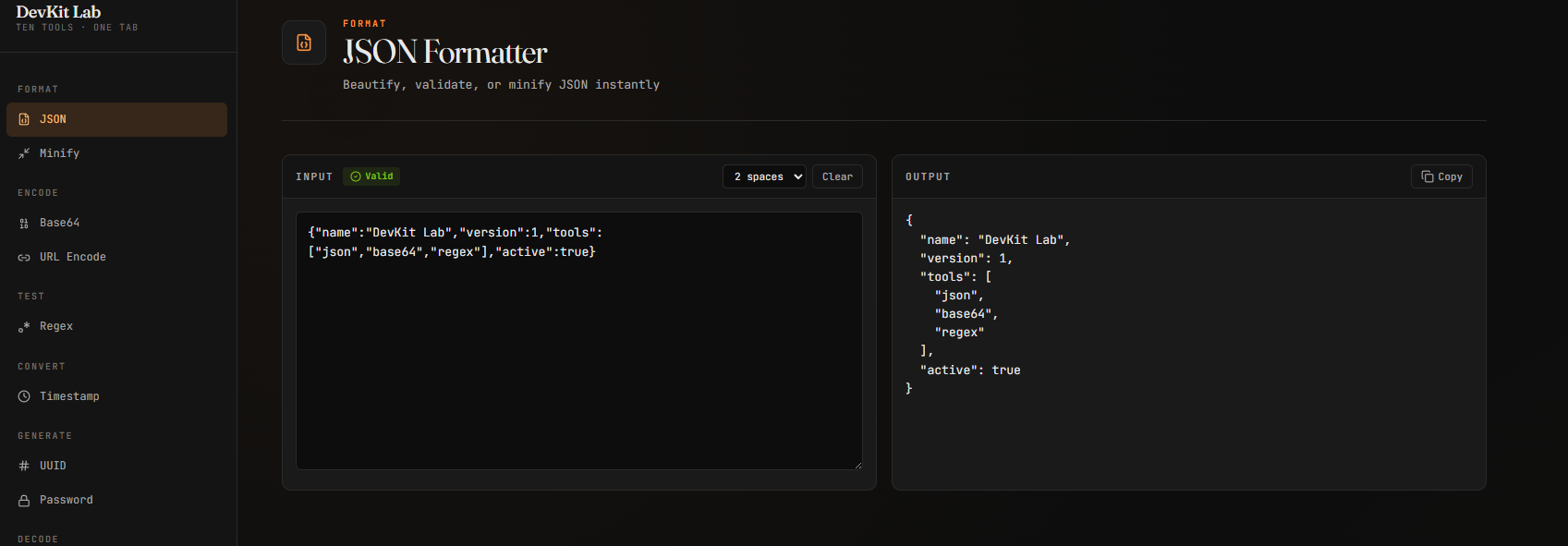Viewport: 1568px width, 546px height.
Task: Click the Password lock icon
Action: [24, 500]
